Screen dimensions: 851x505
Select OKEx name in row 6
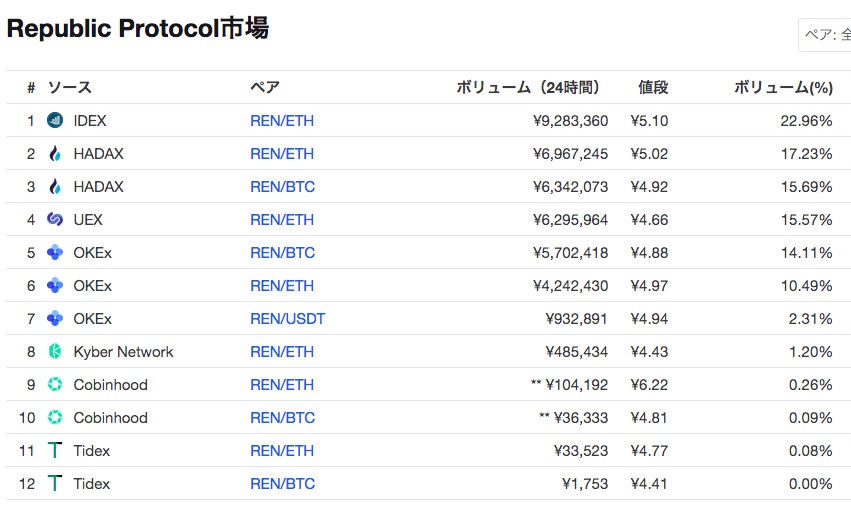click(92, 286)
